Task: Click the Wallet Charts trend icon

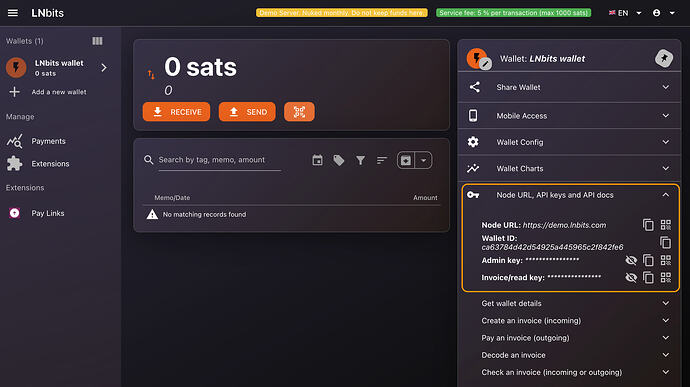Action: (473, 168)
